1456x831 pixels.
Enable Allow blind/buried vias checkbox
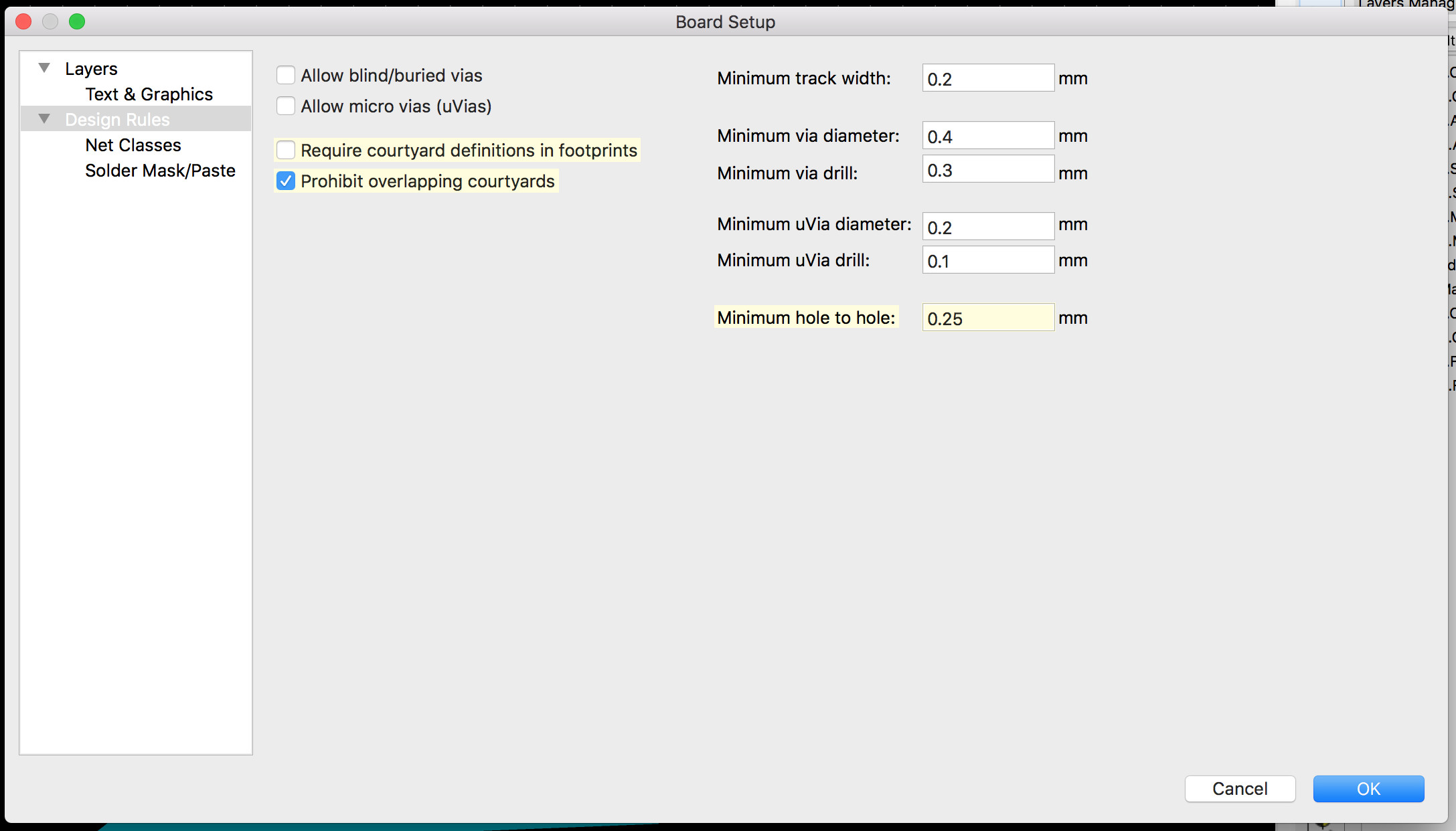tap(286, 75)
